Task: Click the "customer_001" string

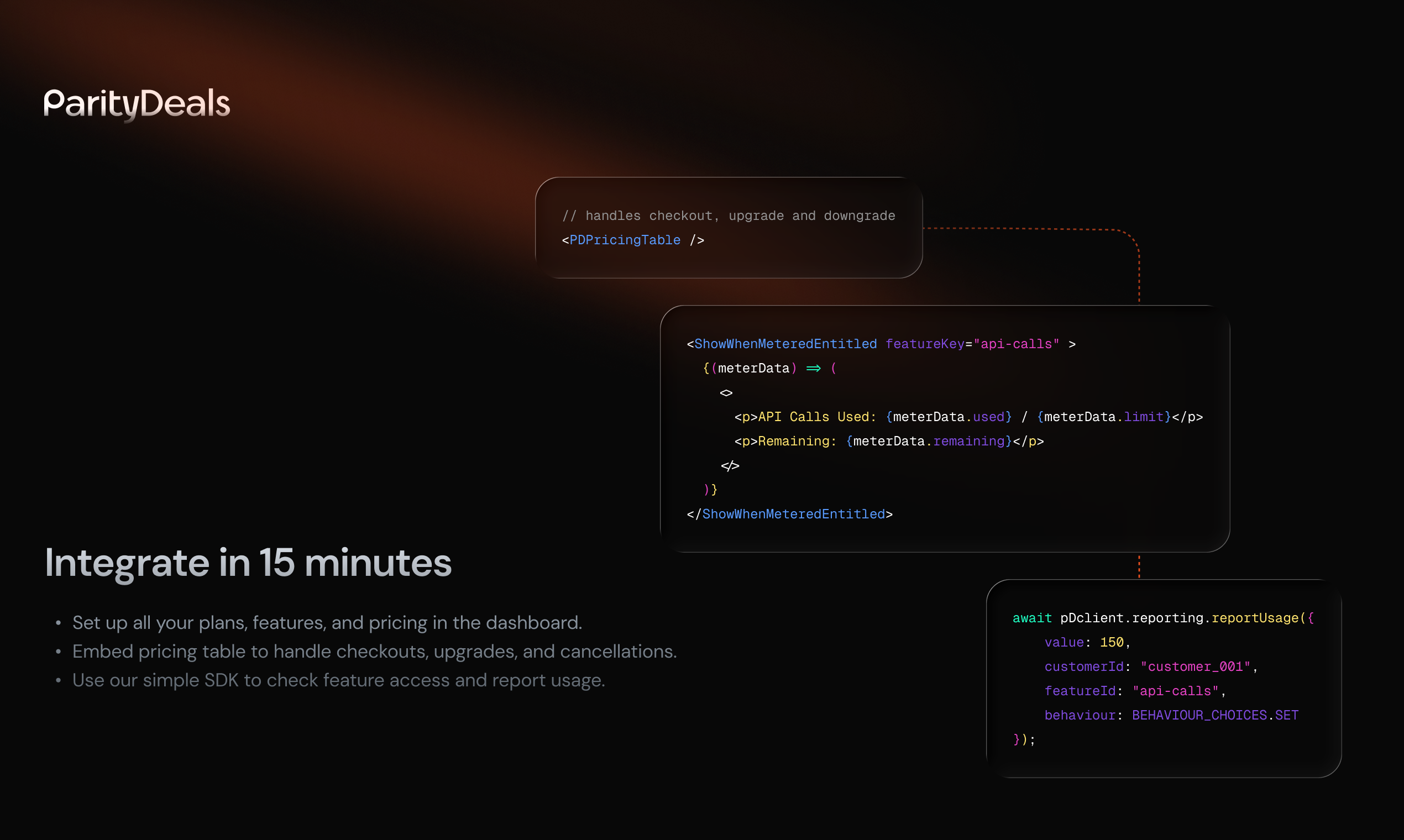Action: pos(1195,667)
